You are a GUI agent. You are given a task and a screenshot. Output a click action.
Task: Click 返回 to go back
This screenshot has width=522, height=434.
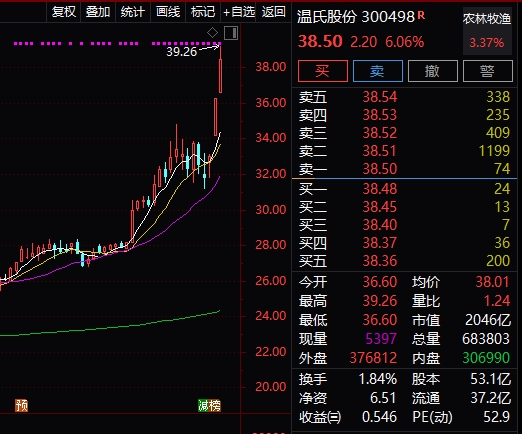click(273, 12)
